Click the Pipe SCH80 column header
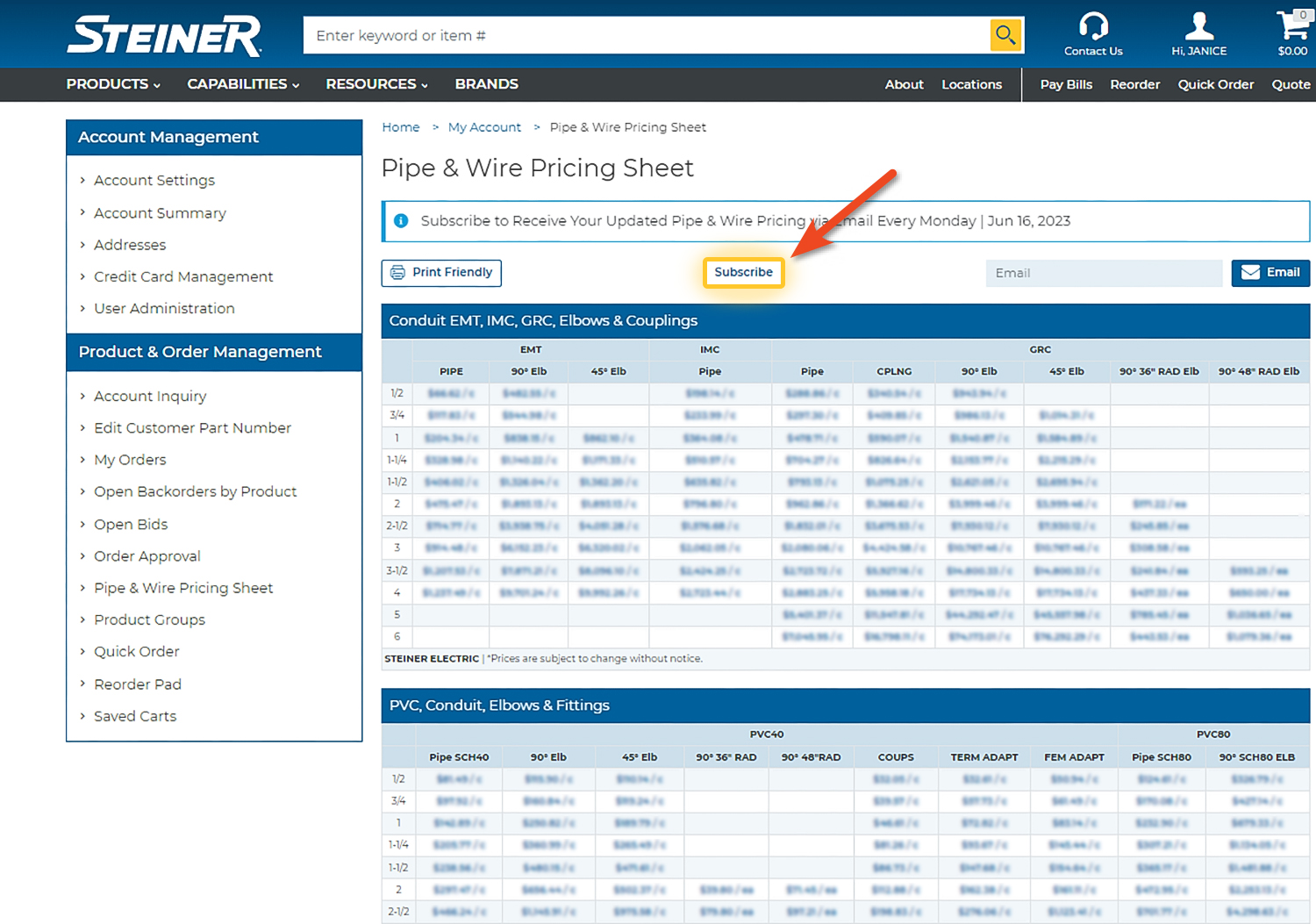The height and width of the screenshot is (924, 1316). (1161, 757)
